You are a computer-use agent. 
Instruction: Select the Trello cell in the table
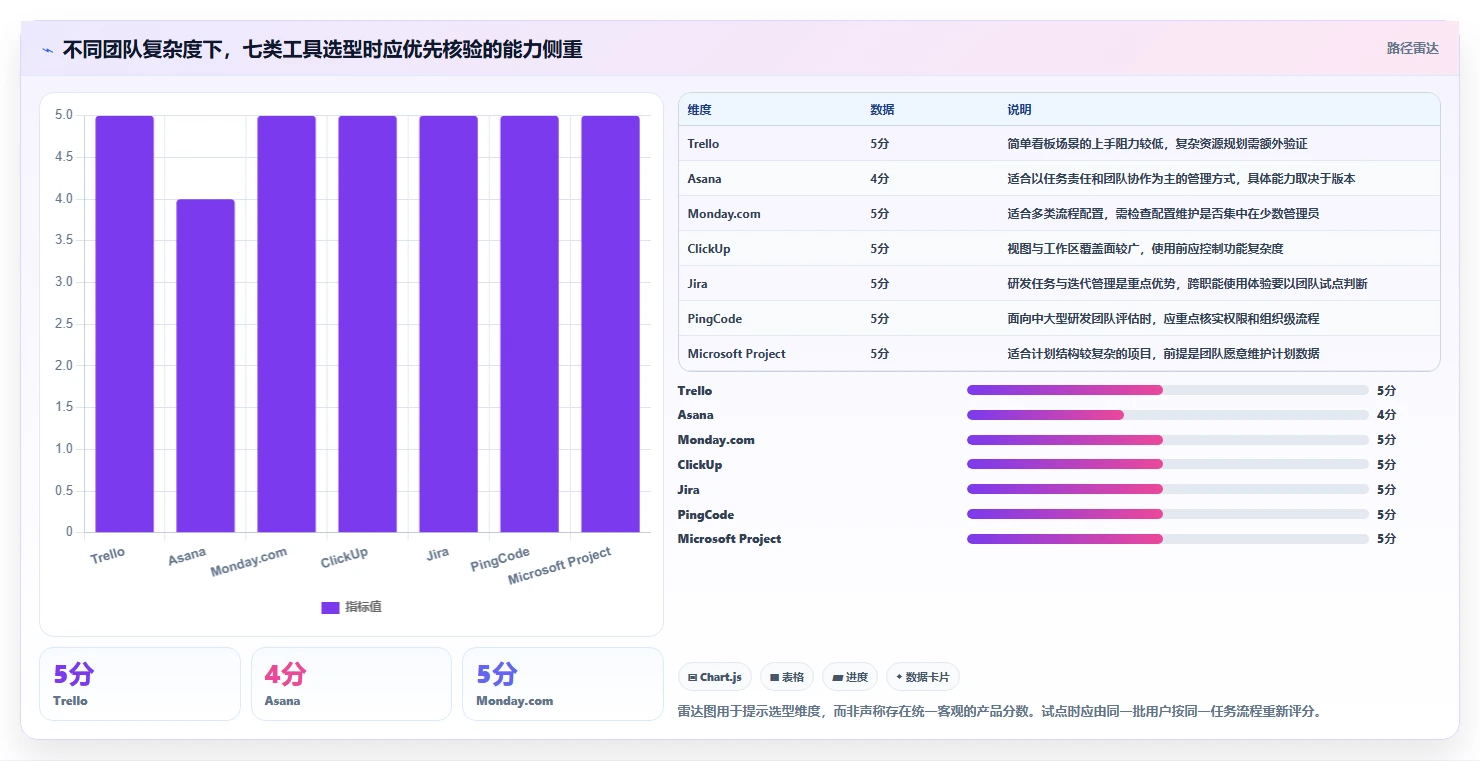(x=703, y=144)
